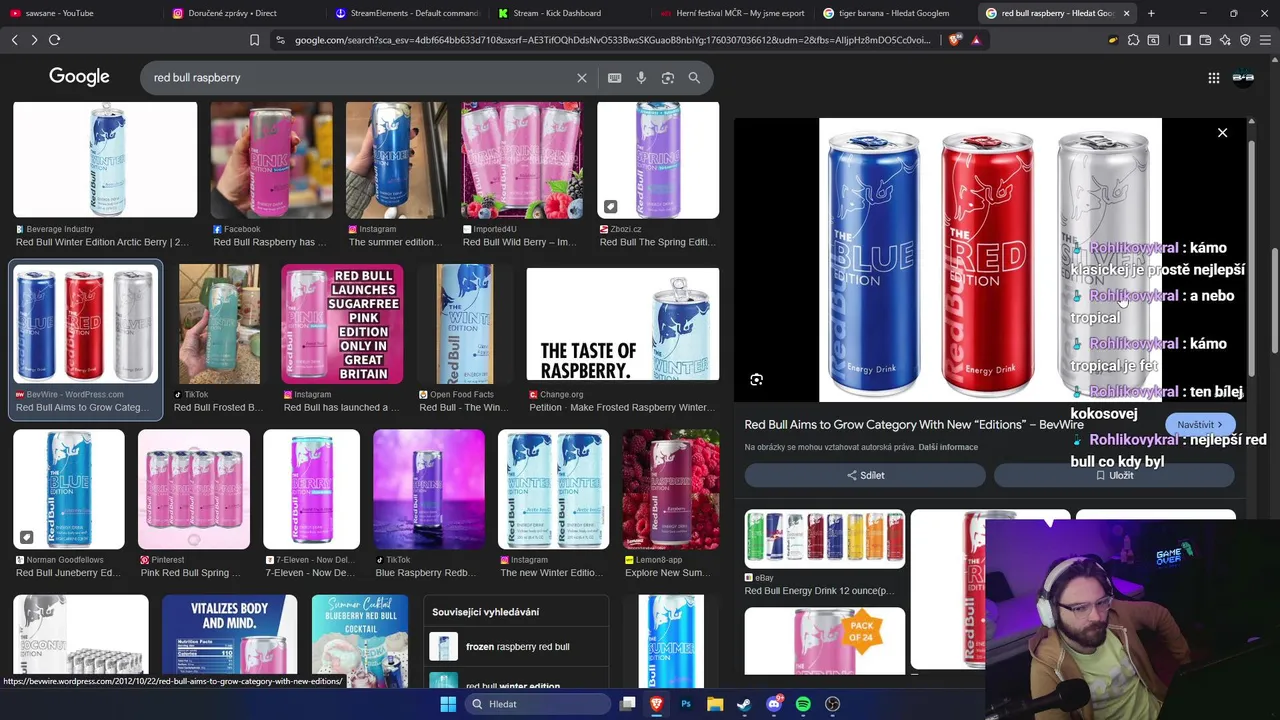This screenshot has height=720, width=1280.
Task: Click the Brave Rewards triangle icon
Action: 976,40
